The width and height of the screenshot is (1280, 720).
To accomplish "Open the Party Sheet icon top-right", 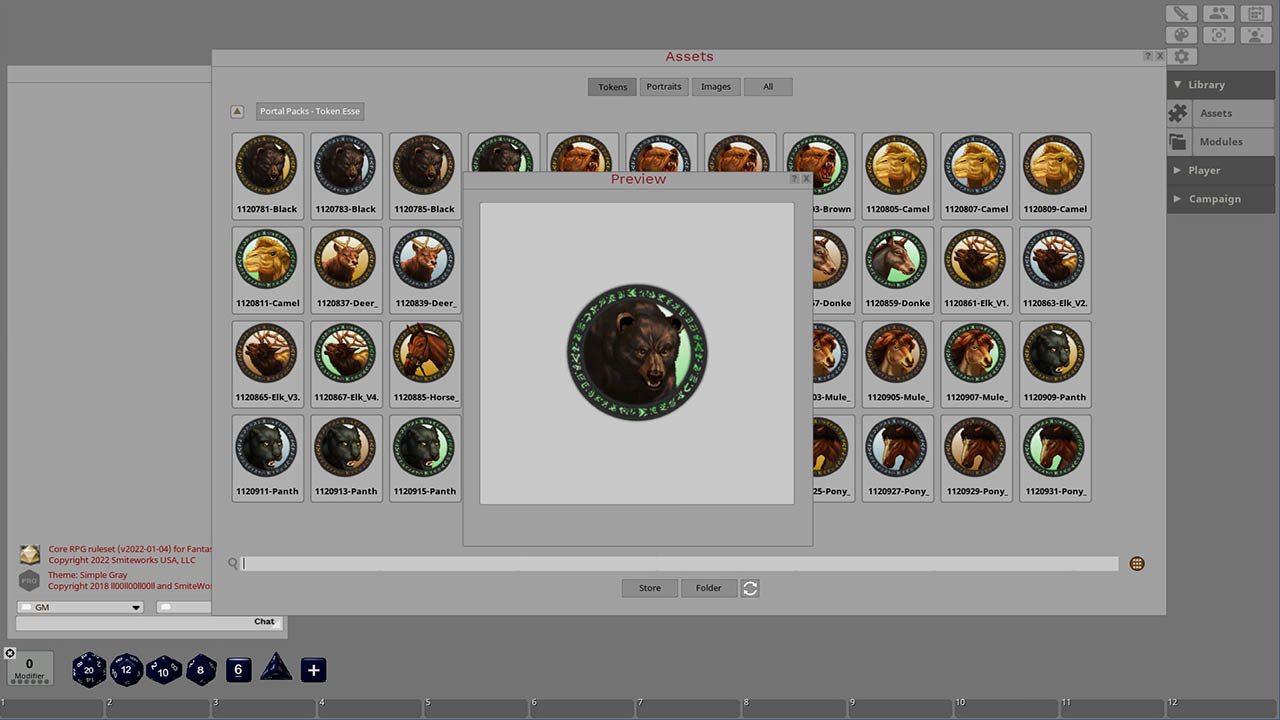I will click(x=1218, y=13).
